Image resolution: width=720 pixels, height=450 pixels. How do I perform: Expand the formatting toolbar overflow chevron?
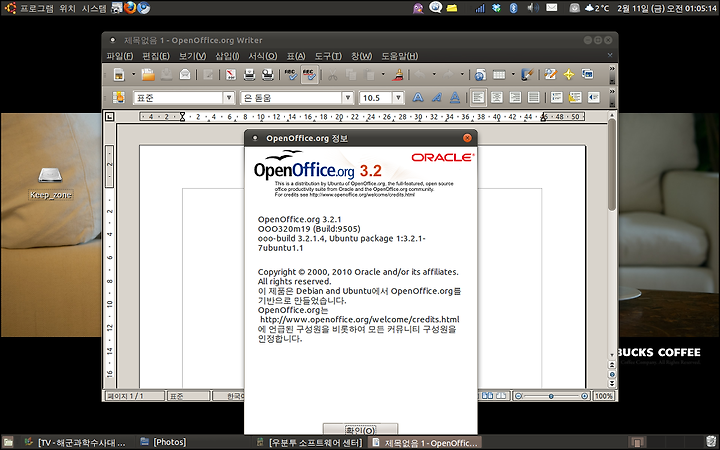coord(612,92)
